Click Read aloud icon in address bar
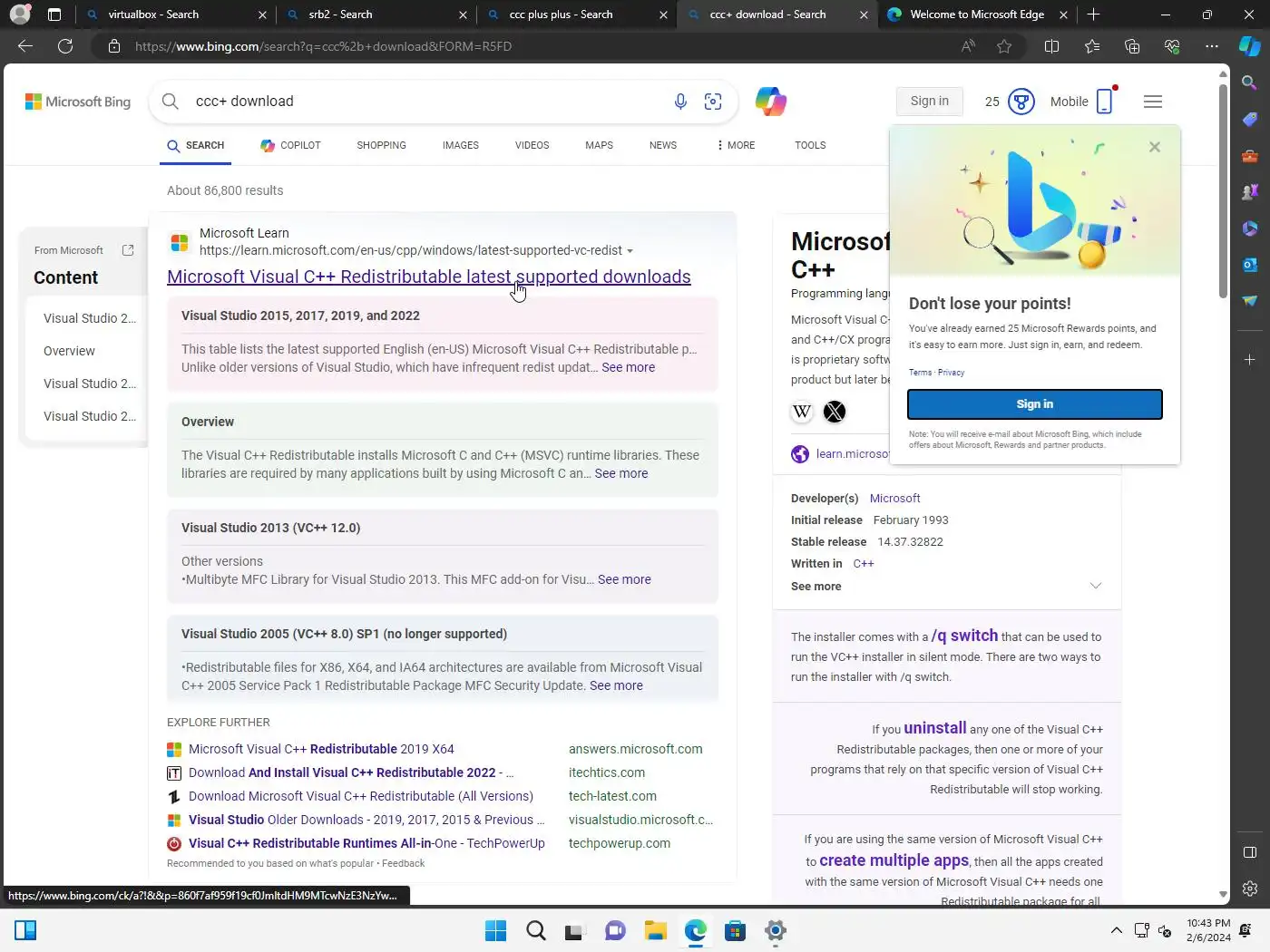The width and height of the screenshot is (1270, 952). click(968, 46)
